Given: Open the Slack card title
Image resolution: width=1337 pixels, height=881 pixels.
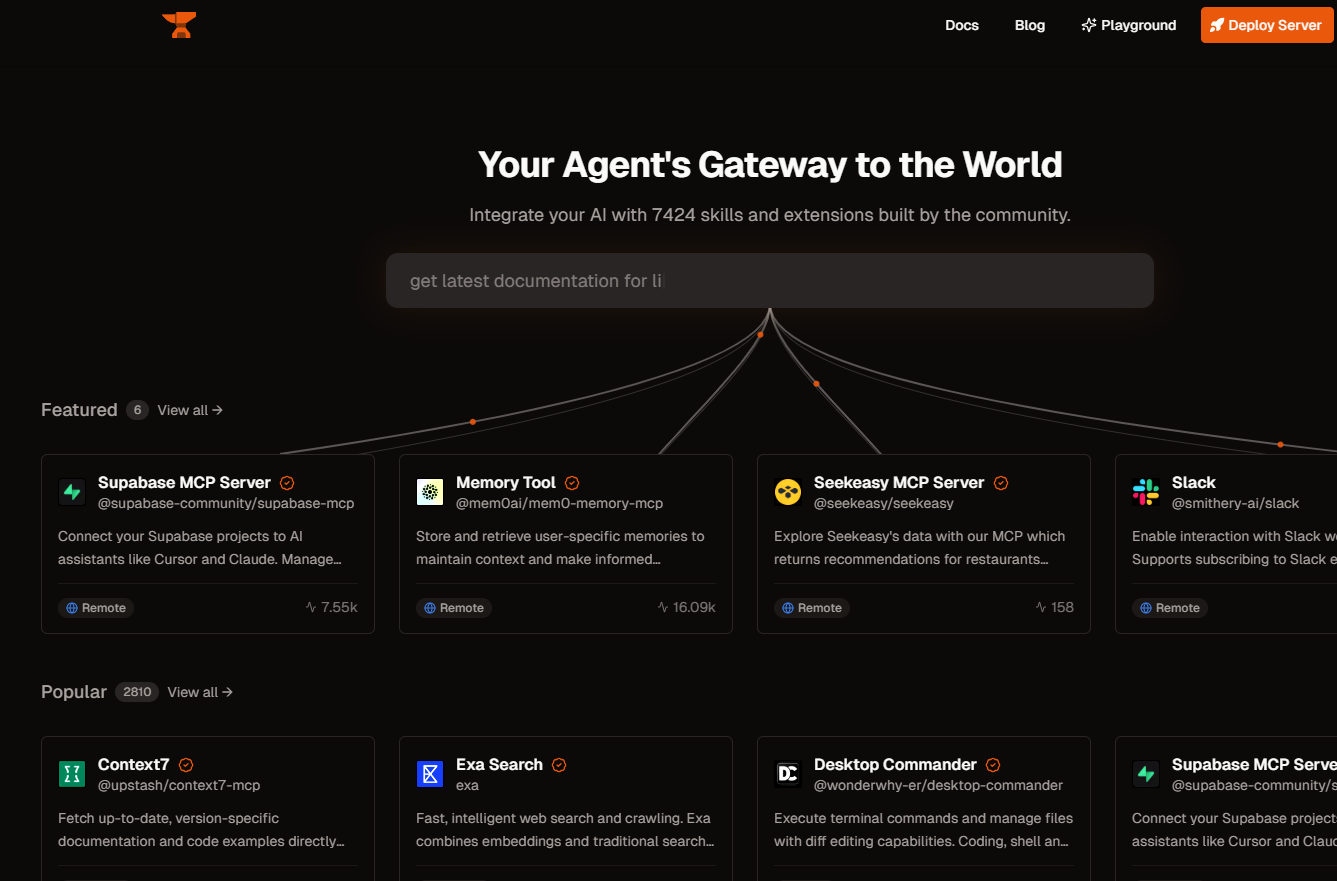Looking at the screenshot, I should (1194, 482).
